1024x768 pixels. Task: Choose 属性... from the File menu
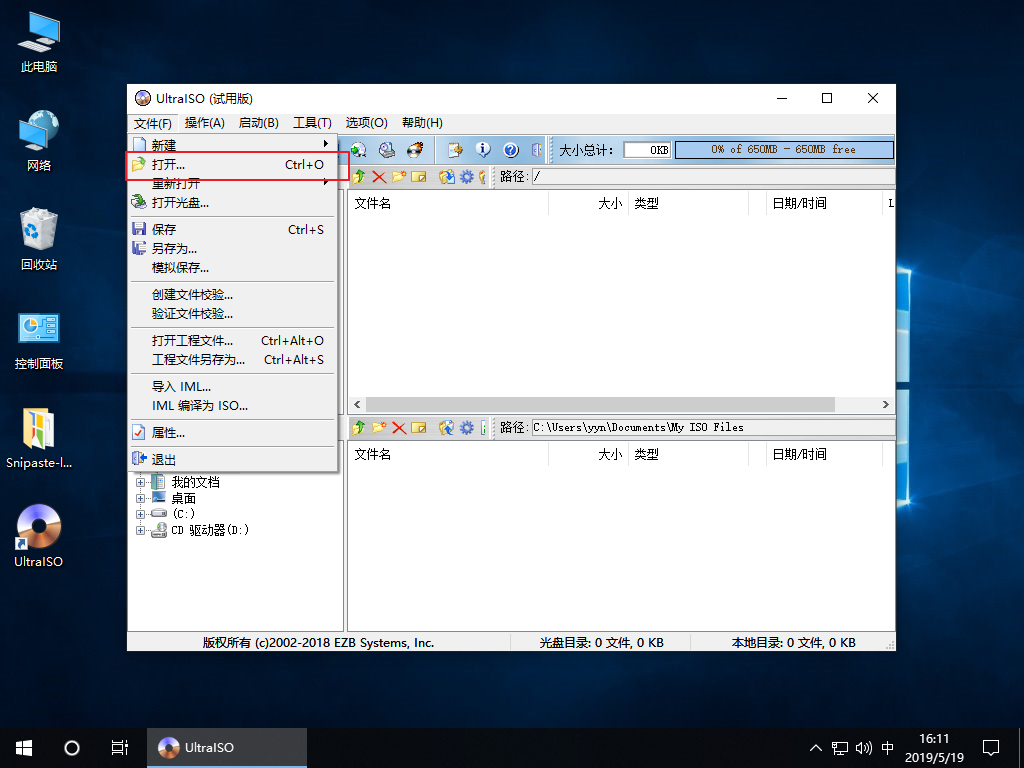[x=232, y=432]
